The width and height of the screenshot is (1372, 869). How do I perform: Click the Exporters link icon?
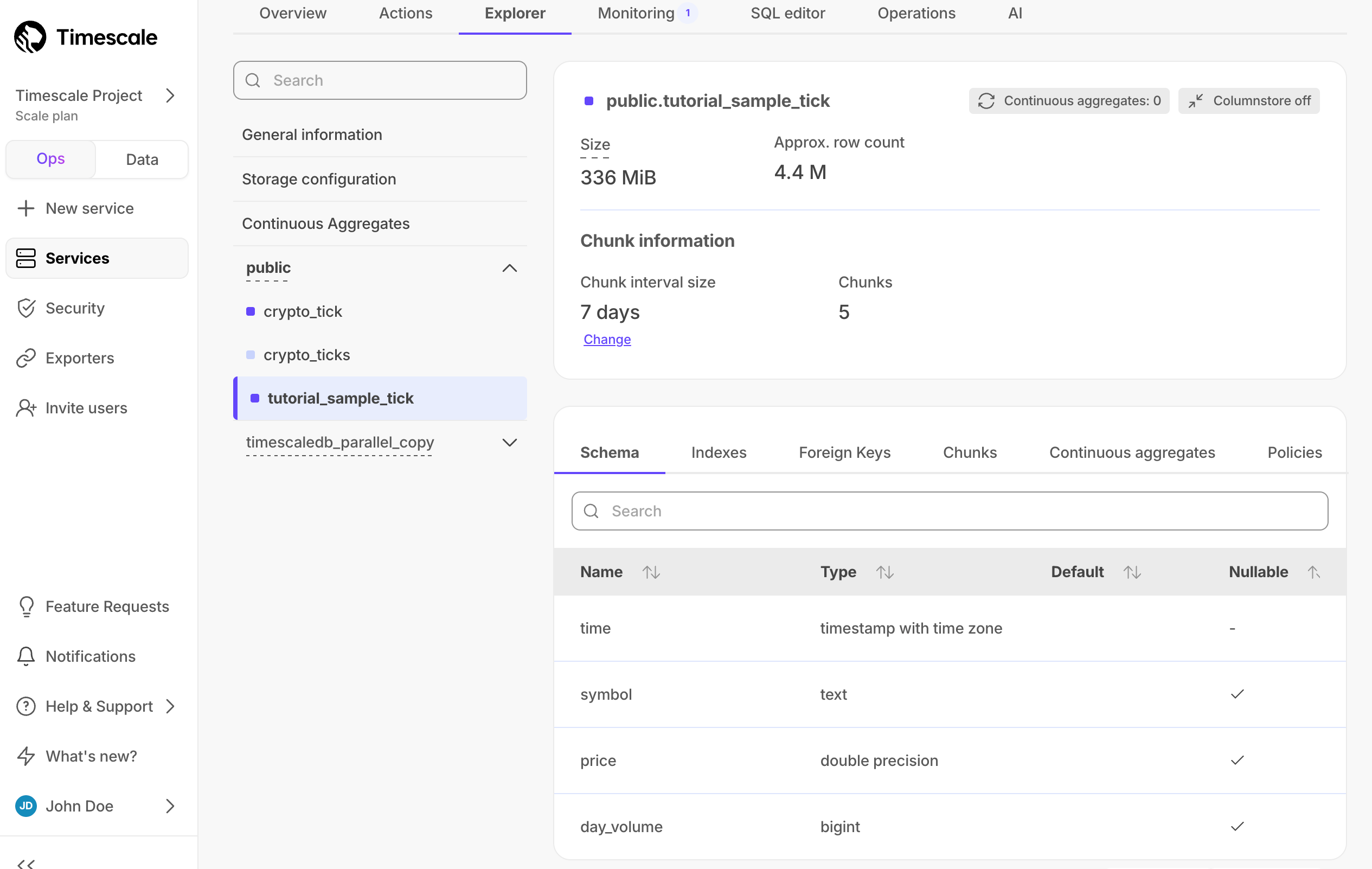point(25,358)
